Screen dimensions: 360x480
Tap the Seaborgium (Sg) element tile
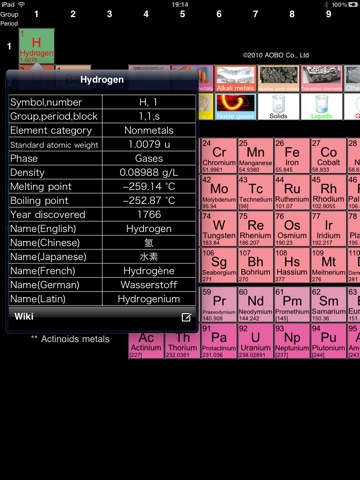[x=219, y=265]
